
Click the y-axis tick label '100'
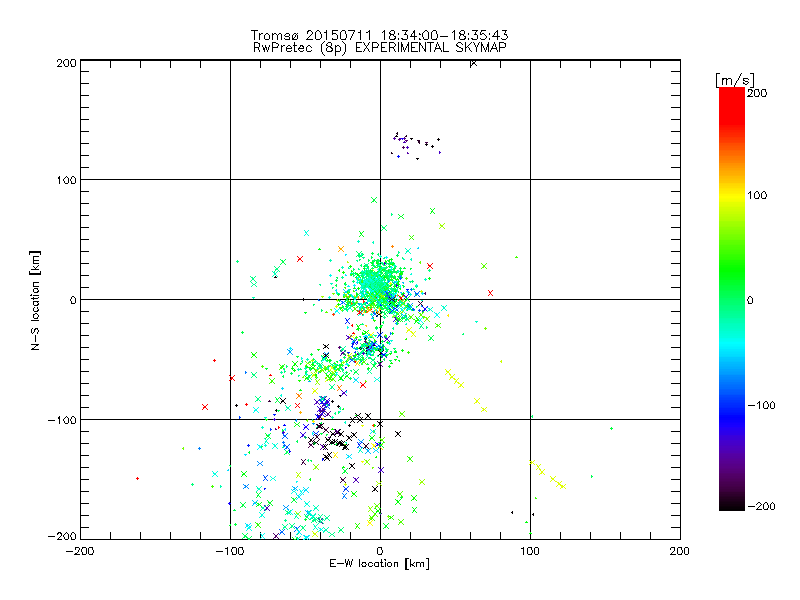click(66, 180)
